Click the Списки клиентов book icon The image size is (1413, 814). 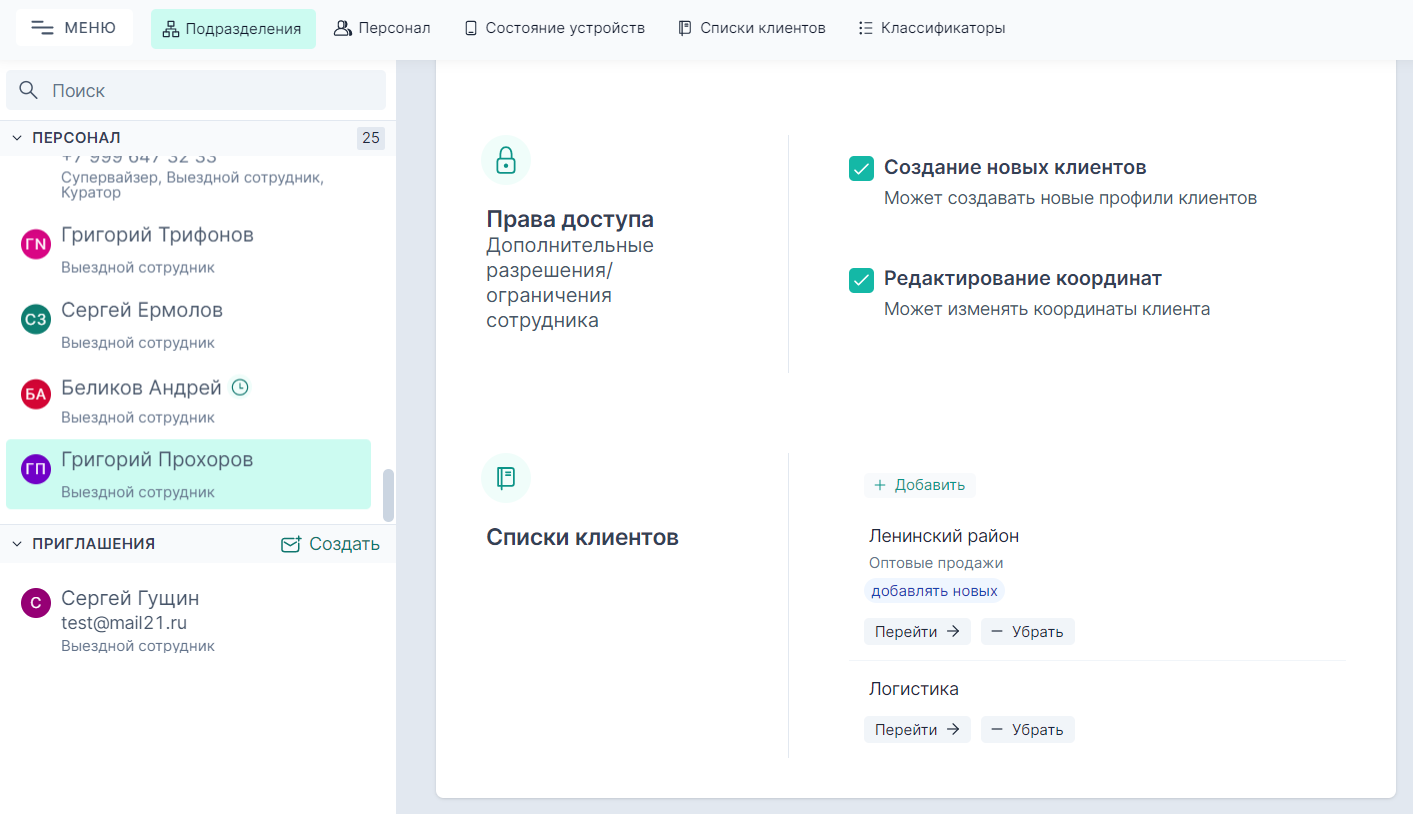click(x=687, y=27)
